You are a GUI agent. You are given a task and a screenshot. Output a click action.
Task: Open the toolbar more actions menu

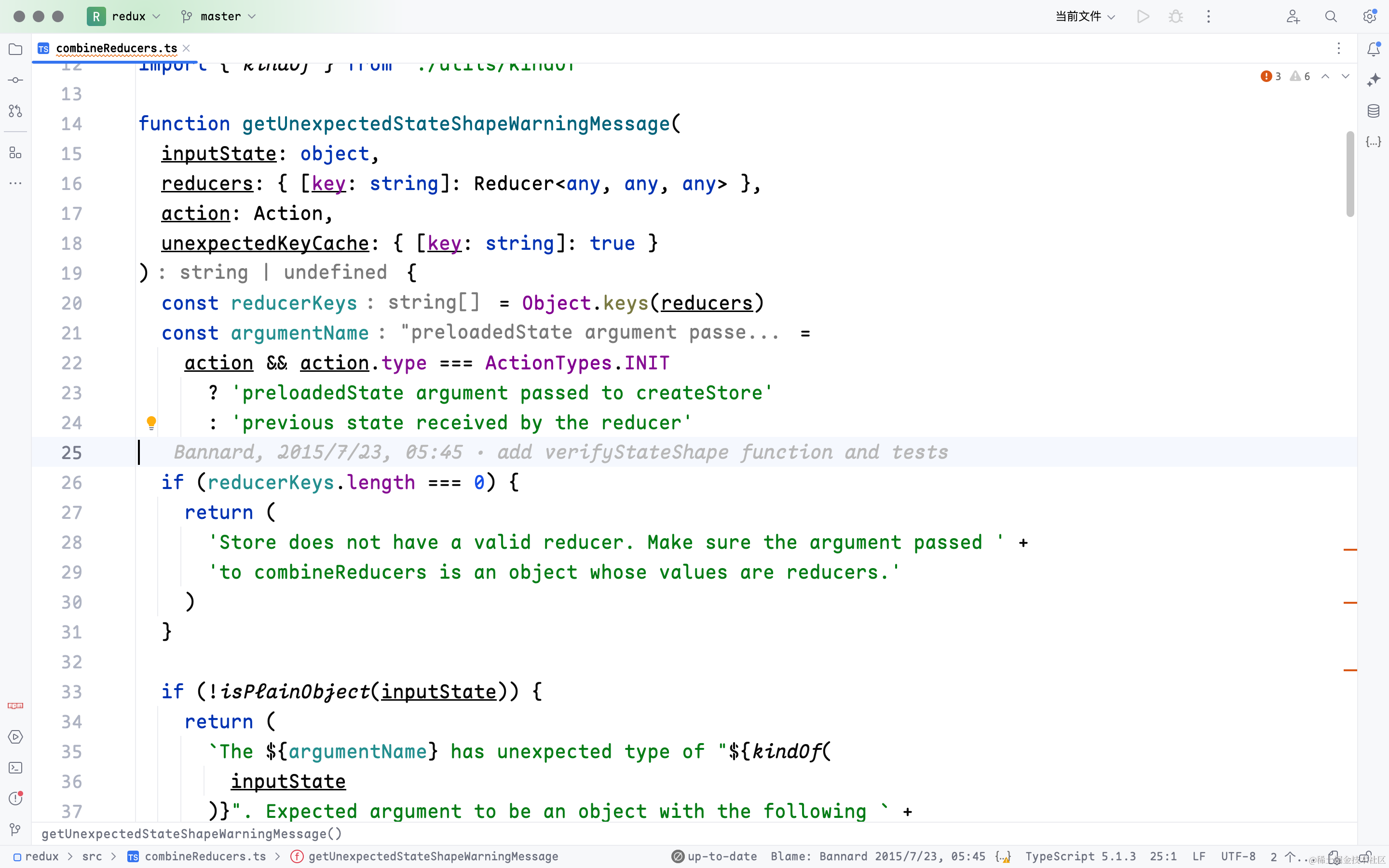1208,17
